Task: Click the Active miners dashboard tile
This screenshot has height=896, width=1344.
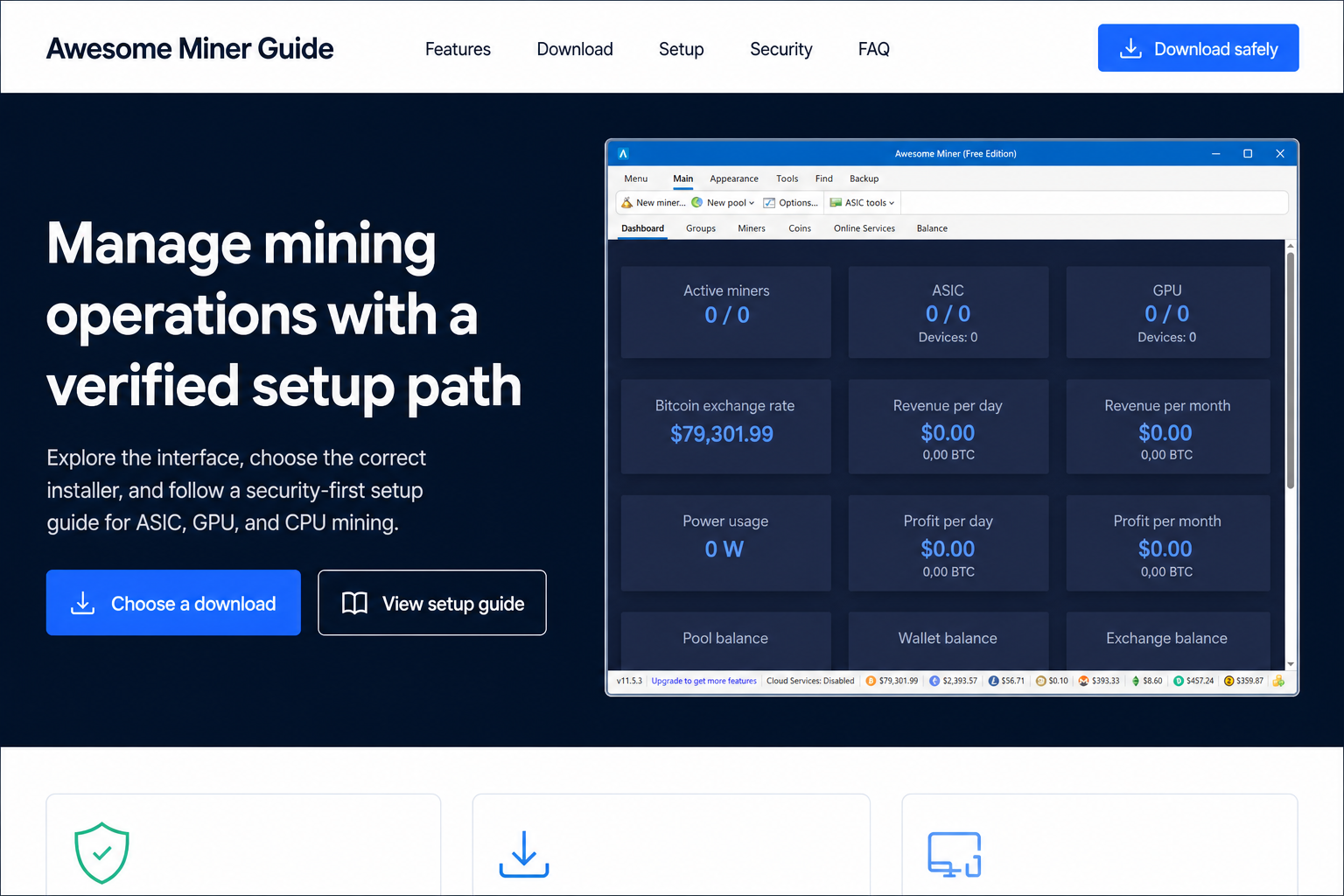Action: (726, 311)
